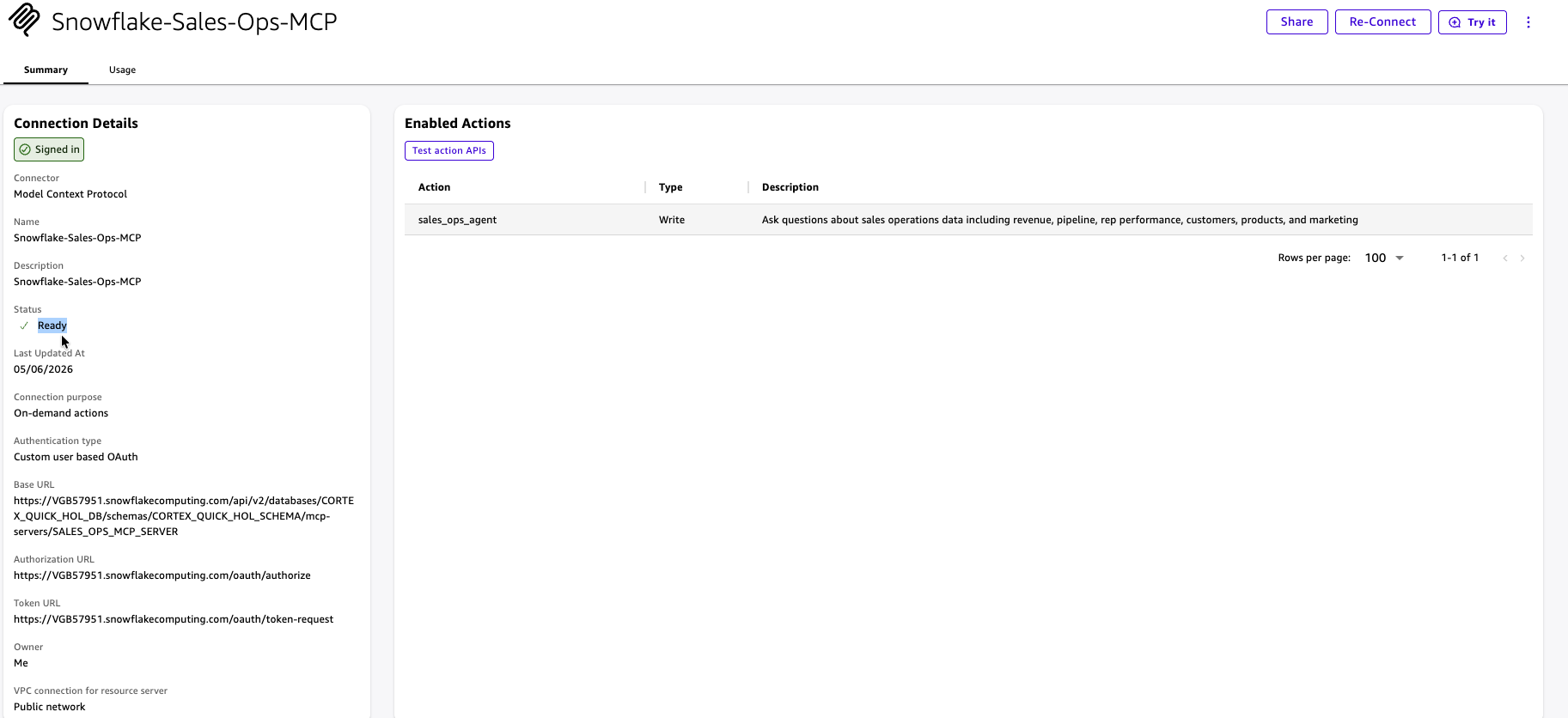The width and height of the screenshot is (1568, 718).
Task: Click the Share button
Action: click(x=1297, y=21)
